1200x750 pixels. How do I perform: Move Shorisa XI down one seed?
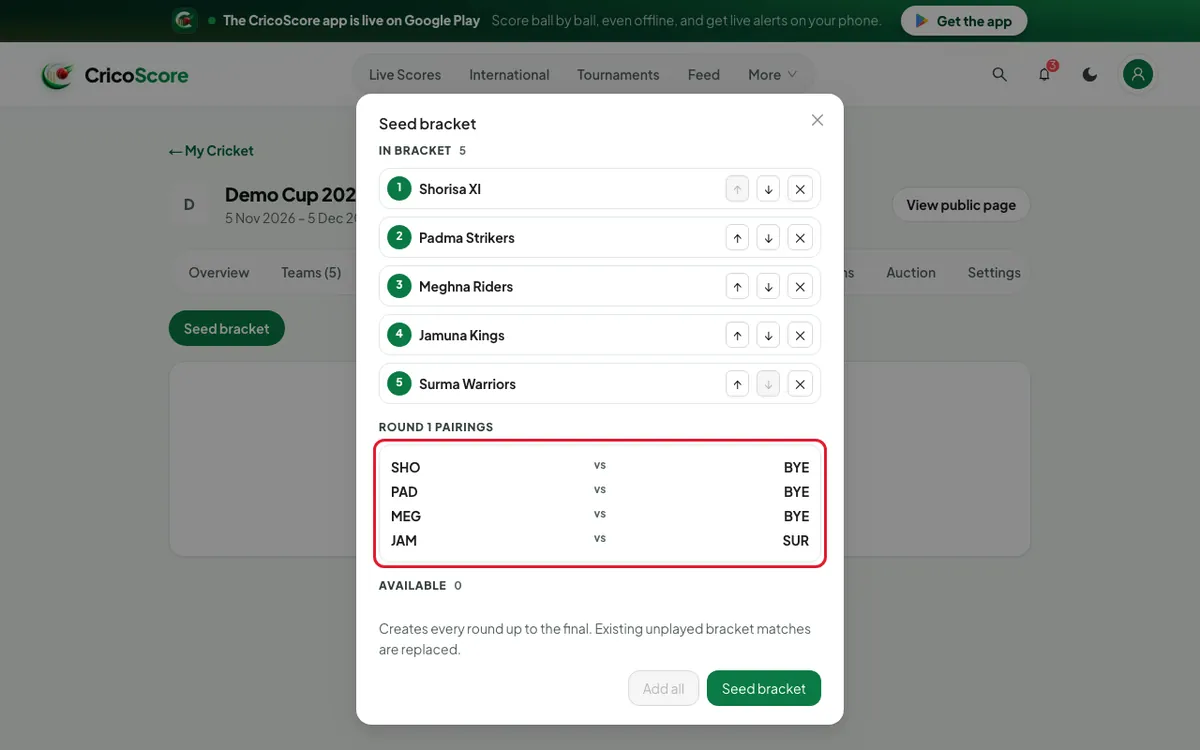pyautogui.click(x=768, y=189)
